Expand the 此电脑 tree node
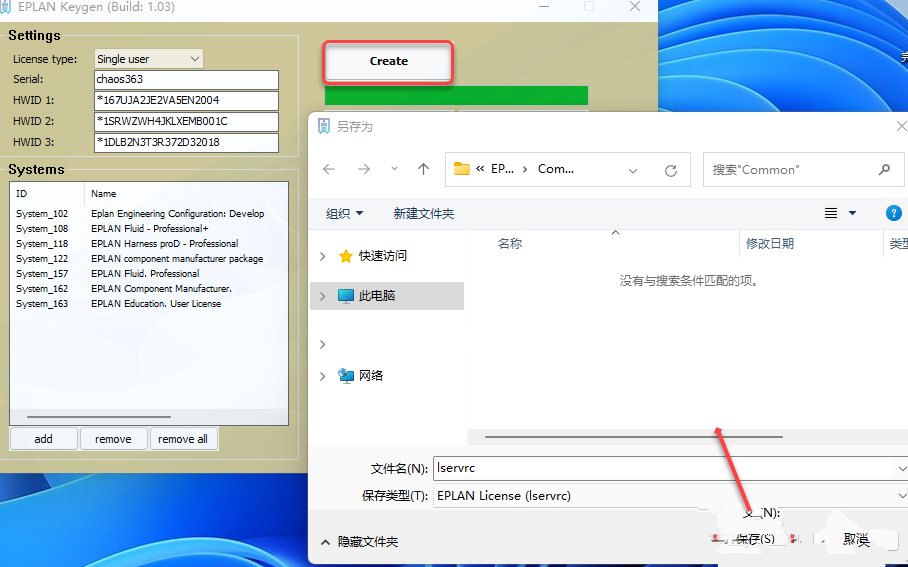Screen dimensions: 908x567 pos(323,296)
